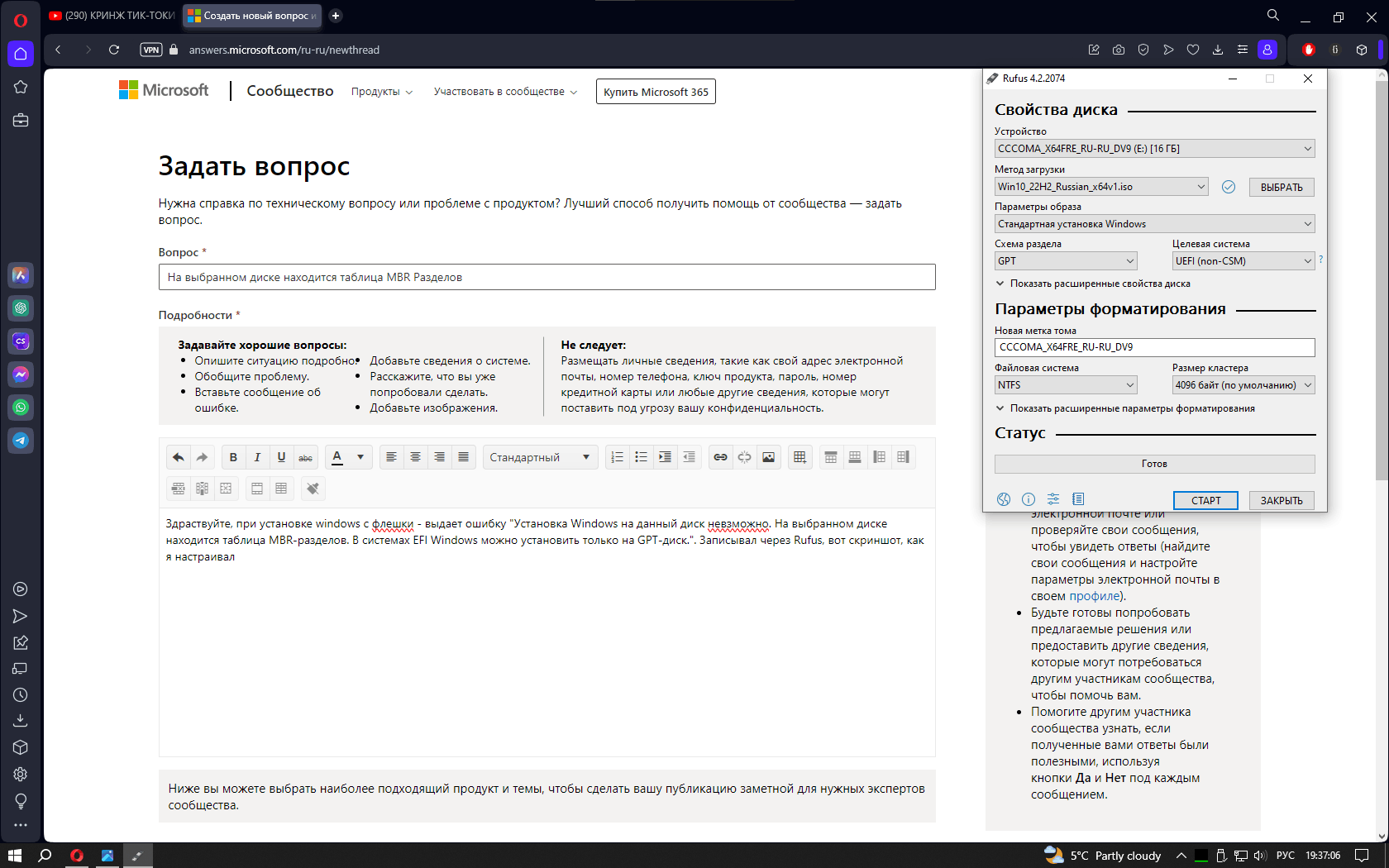The image size is (1389, 868).
Task: Click the ВЫБРАТЬ button in Rufus
Action: click(x=1282, y=188)
